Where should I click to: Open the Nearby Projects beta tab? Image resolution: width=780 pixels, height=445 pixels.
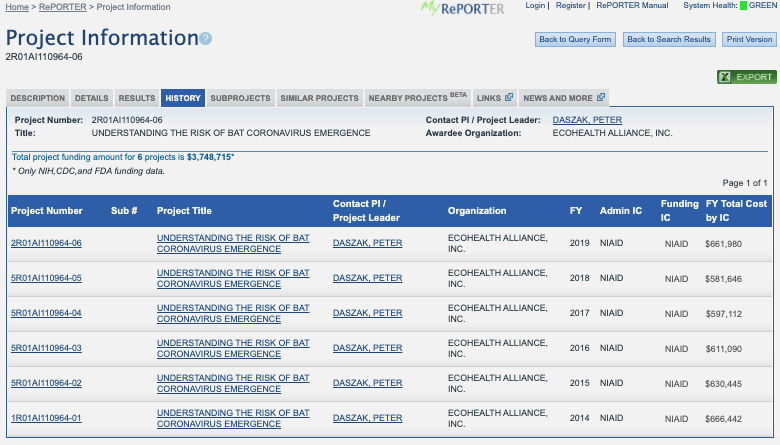coord(417,98)
